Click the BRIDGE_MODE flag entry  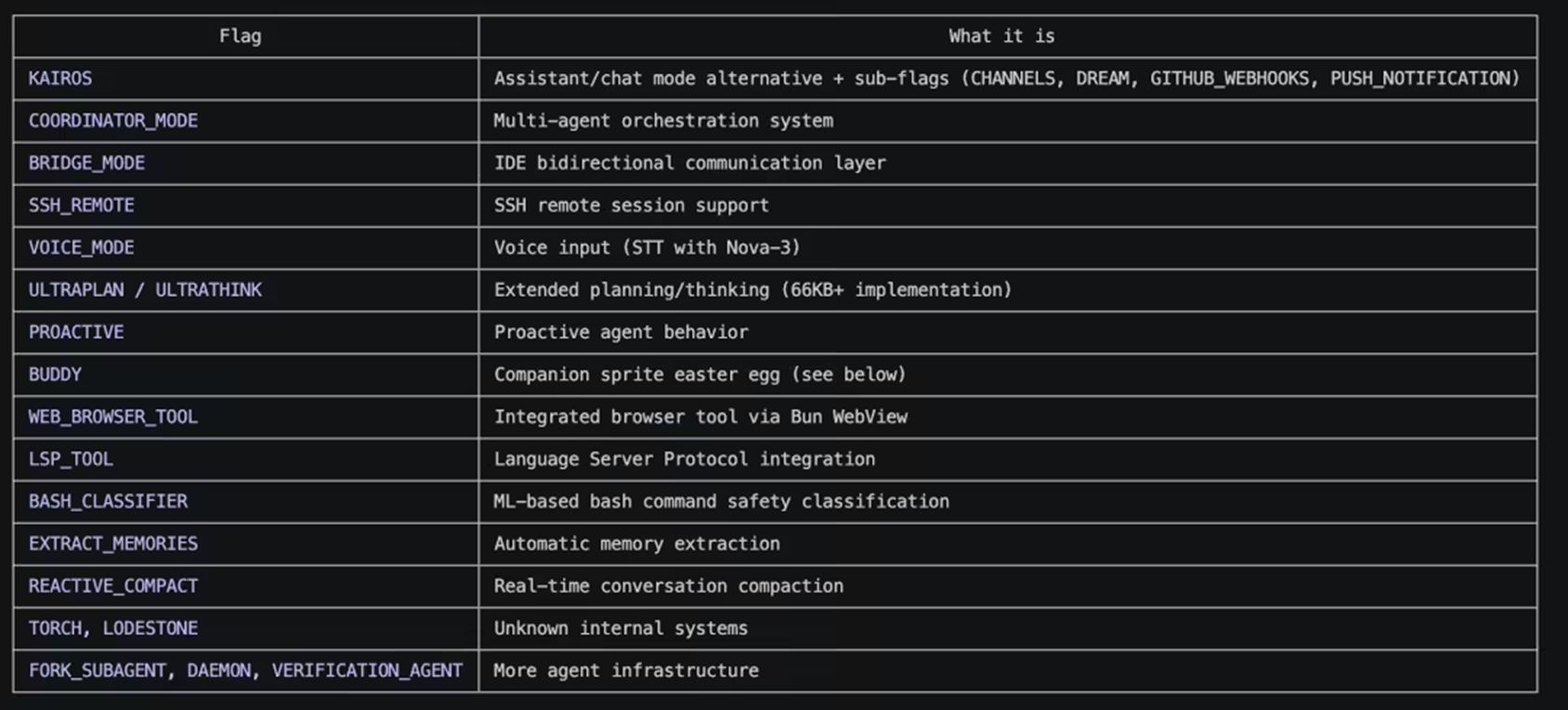tap(86, 164)
